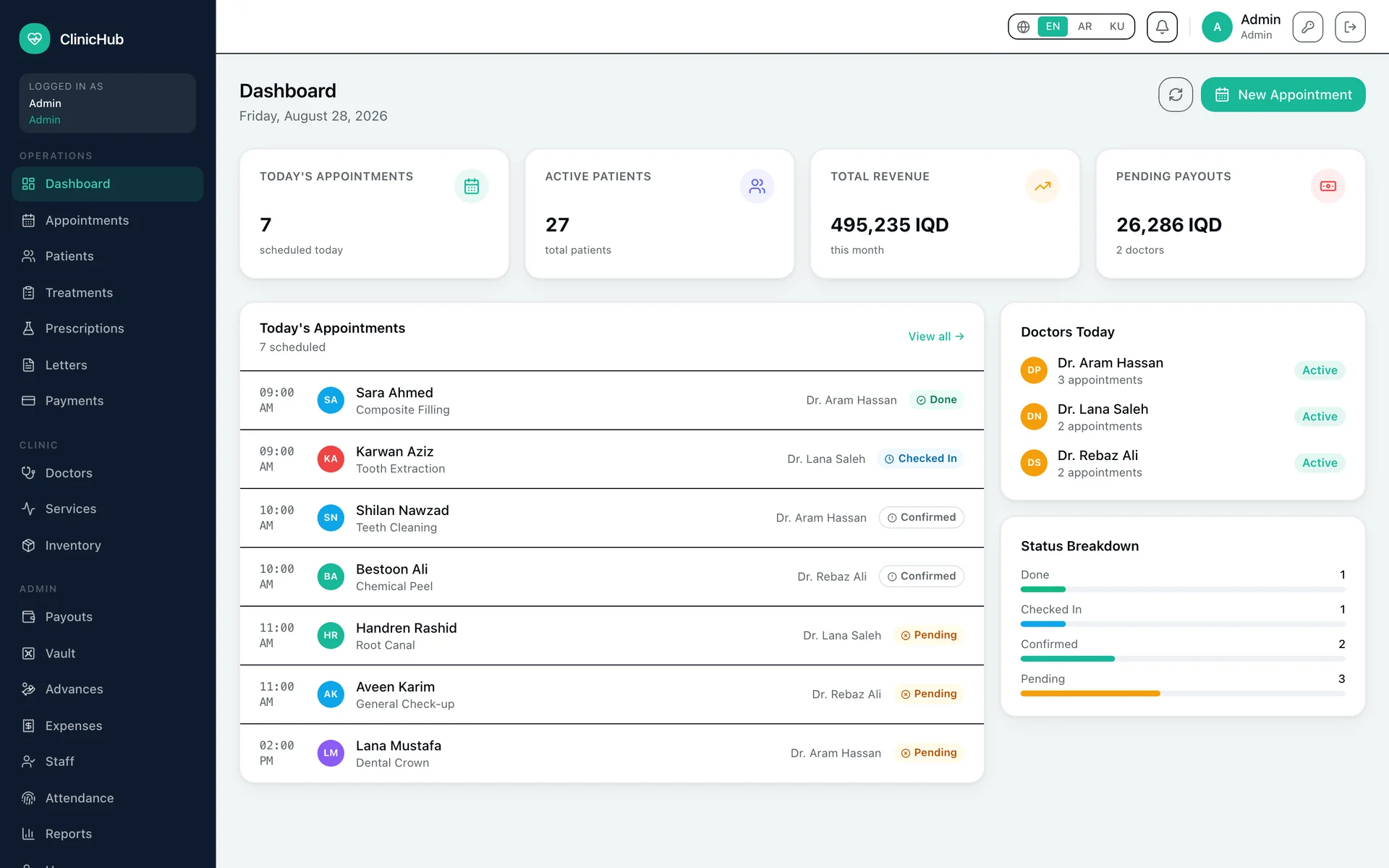Viewport: 1389px width, 868px height.
Task: Switch language to KU
Action: [x=1117, y=27]
